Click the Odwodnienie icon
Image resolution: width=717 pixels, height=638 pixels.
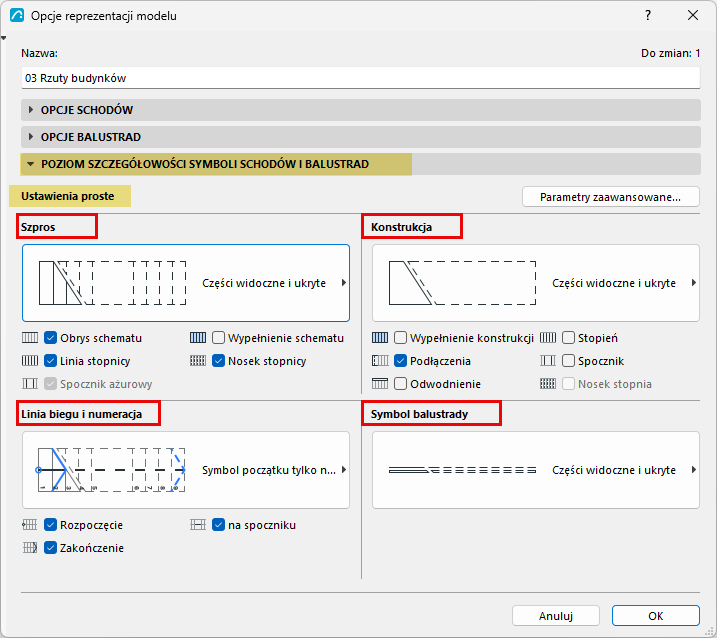coord(380,384)
